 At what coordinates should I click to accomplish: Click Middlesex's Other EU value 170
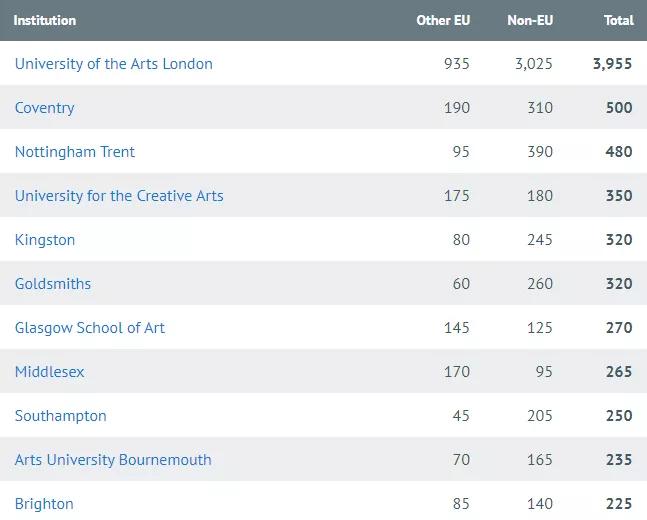click(x=457, y=372)
